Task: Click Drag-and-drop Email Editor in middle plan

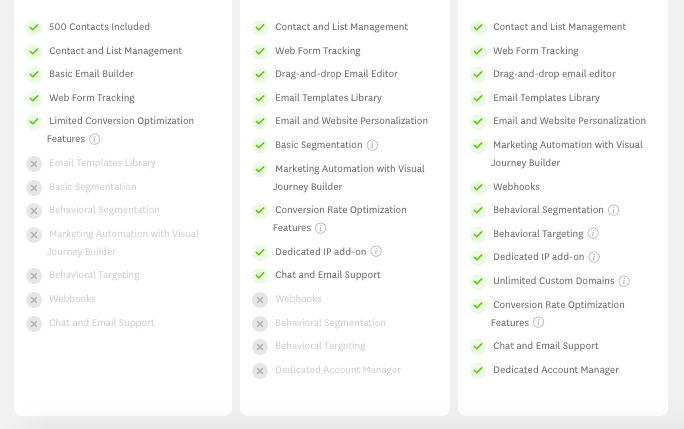Action: tap(336, 74)
